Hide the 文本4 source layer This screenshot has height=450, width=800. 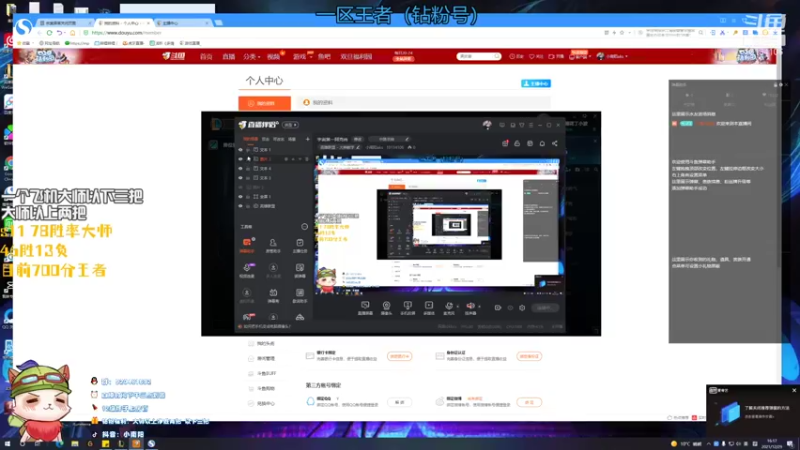pos(240,168)
